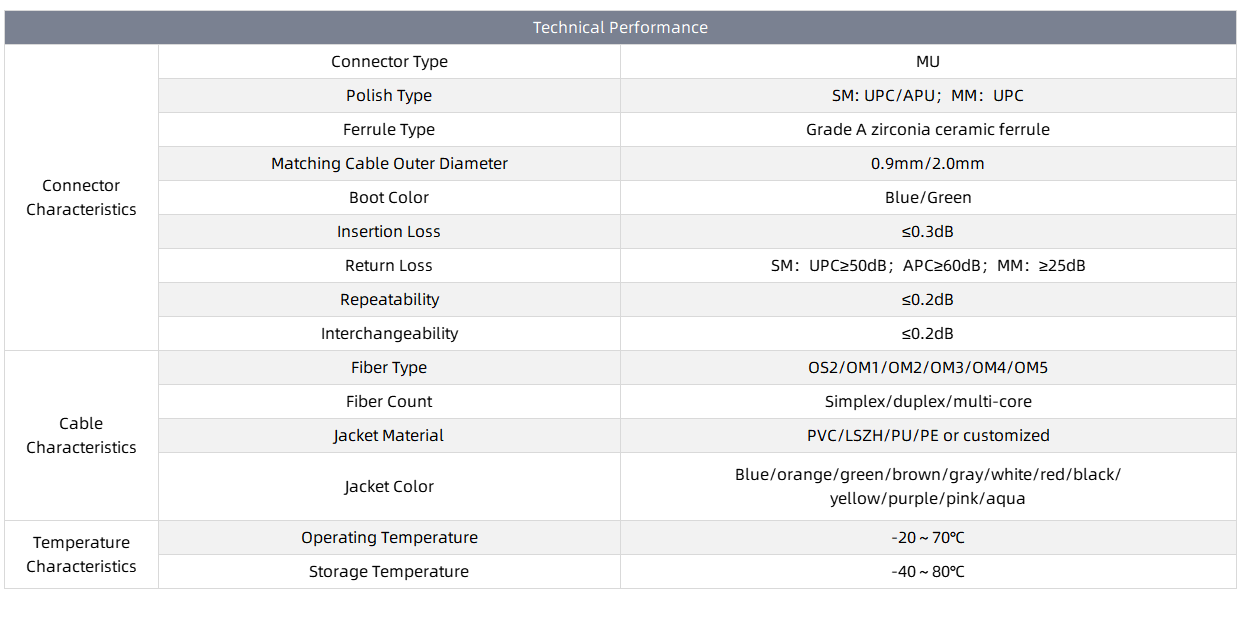Click the Interchangeability label
Image resolution: width=1240 pixels, height=620 pixels.
point(389,334)
